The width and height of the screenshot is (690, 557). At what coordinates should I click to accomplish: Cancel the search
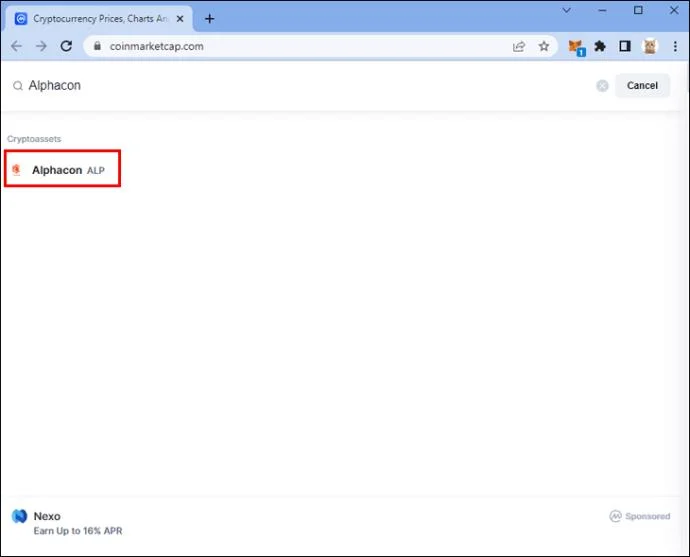642,85
